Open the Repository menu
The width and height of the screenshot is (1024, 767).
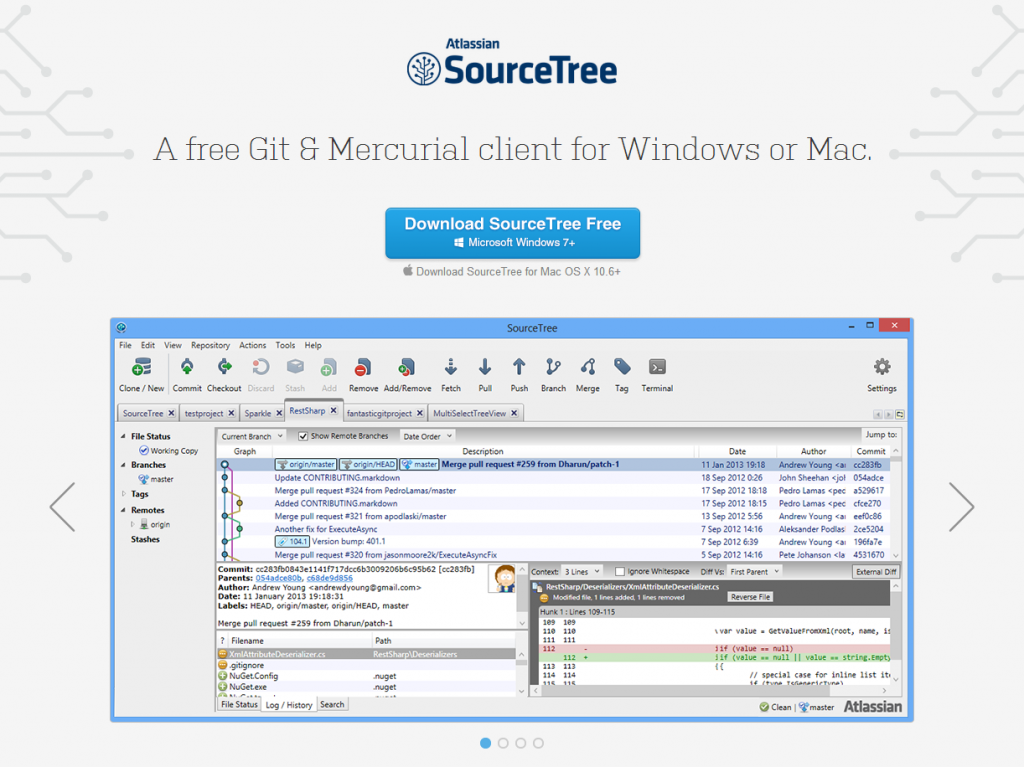[x=210, y=344]
